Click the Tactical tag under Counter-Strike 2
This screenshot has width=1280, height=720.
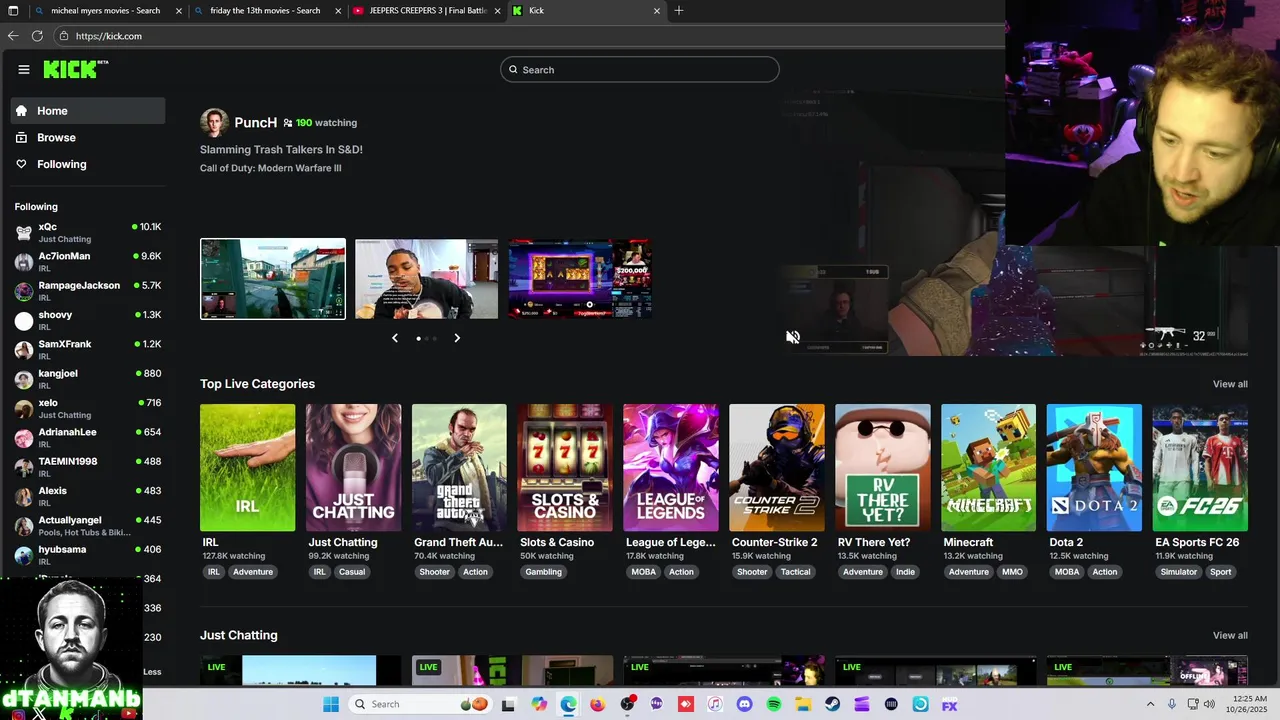coord(796,572)
